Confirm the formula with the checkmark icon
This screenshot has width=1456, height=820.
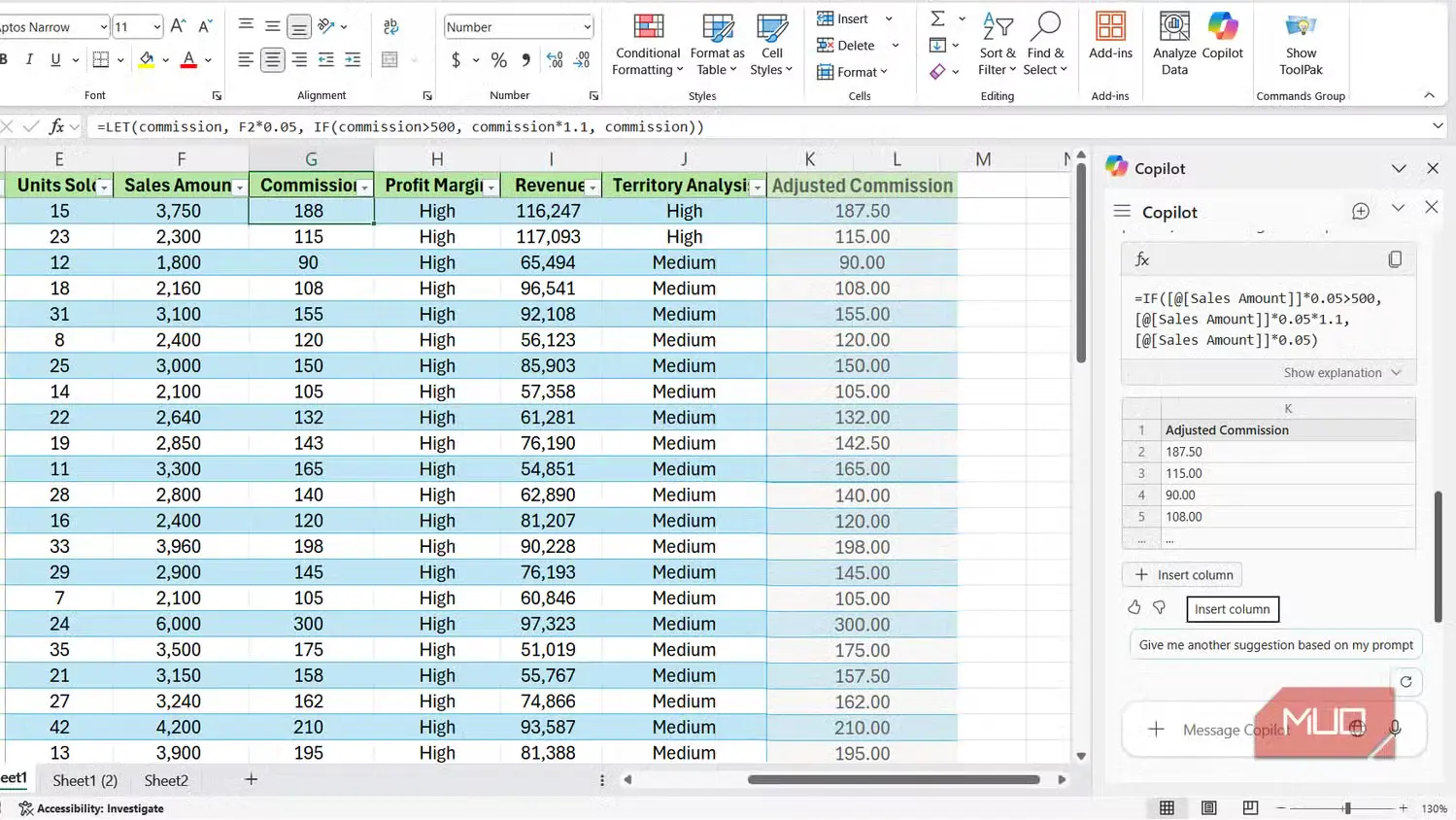coord(31,126)
